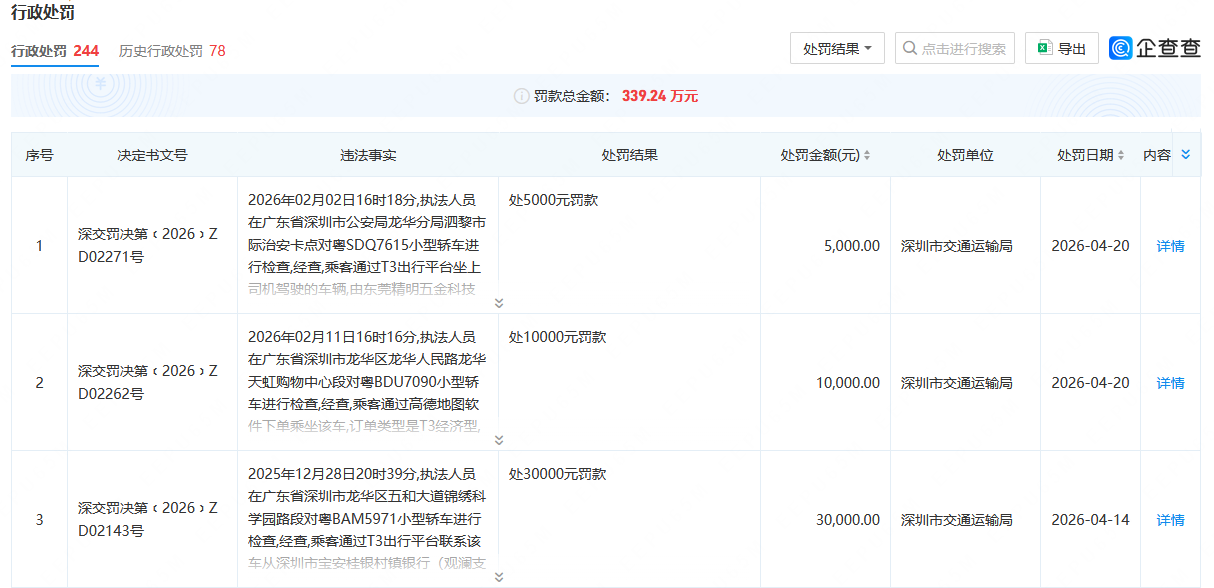Expand the truncated facts text of row 1

point(498,302)
